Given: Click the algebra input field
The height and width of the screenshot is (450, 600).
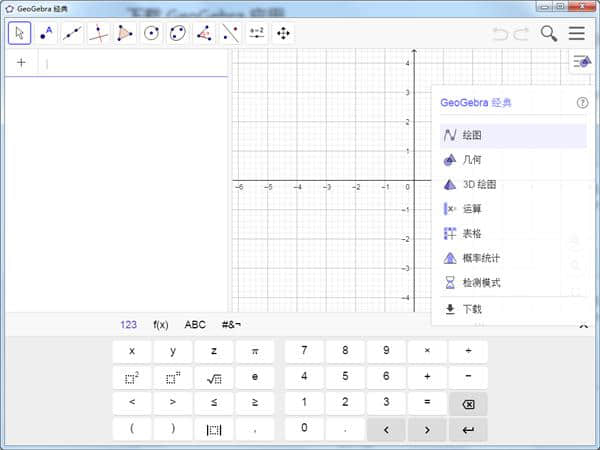Looking at the screenshot, I should pos(130,63).
